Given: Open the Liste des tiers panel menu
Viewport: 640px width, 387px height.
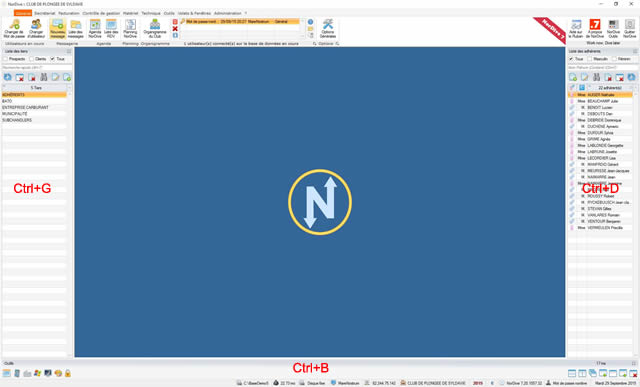Looking at the screenshot, I should tap(69, 51).
